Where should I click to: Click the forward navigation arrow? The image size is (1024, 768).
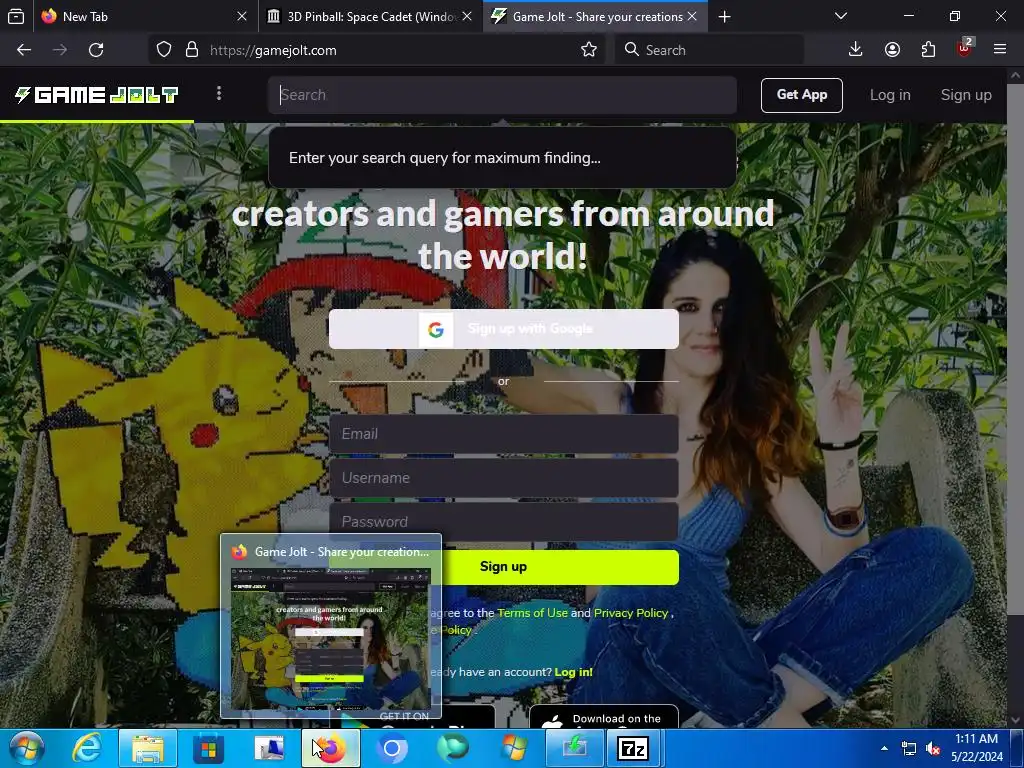(x=60, y=50)
